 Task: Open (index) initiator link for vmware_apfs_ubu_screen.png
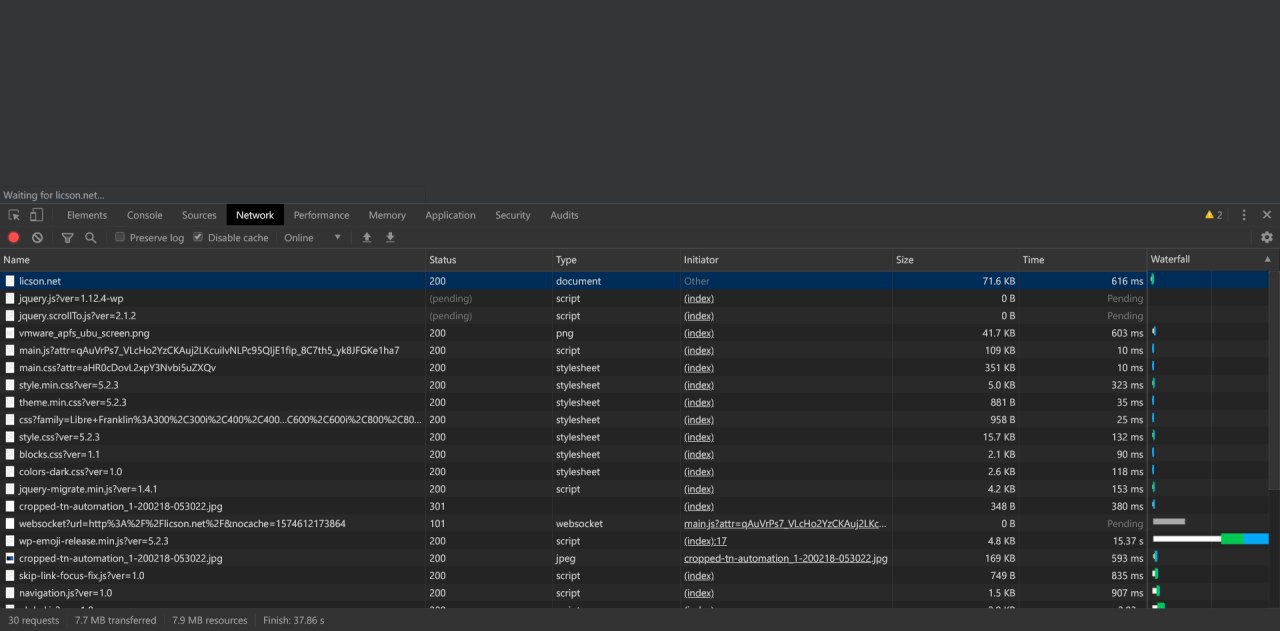698,333
